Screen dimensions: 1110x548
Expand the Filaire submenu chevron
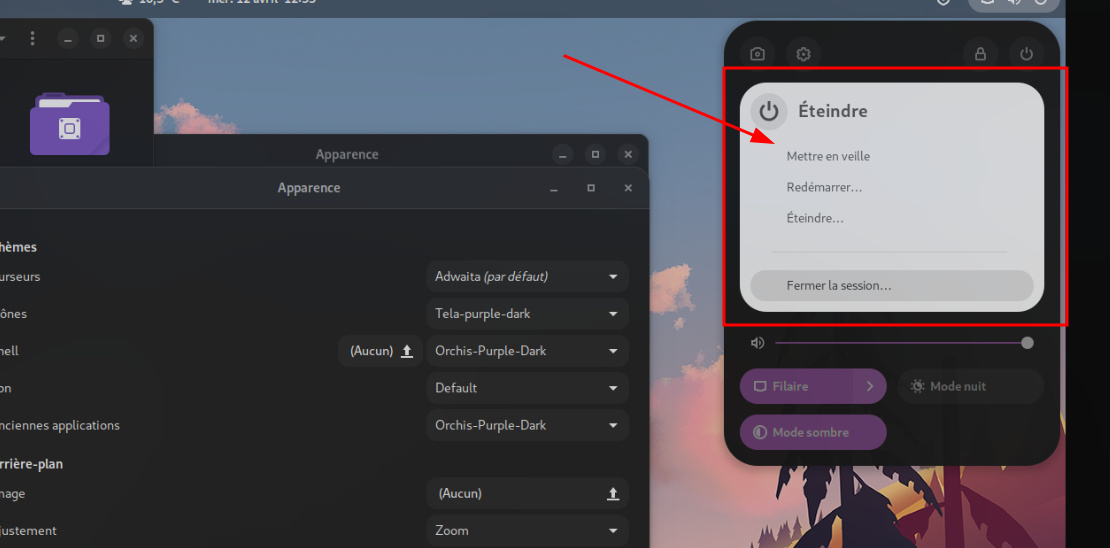[870, 387]
